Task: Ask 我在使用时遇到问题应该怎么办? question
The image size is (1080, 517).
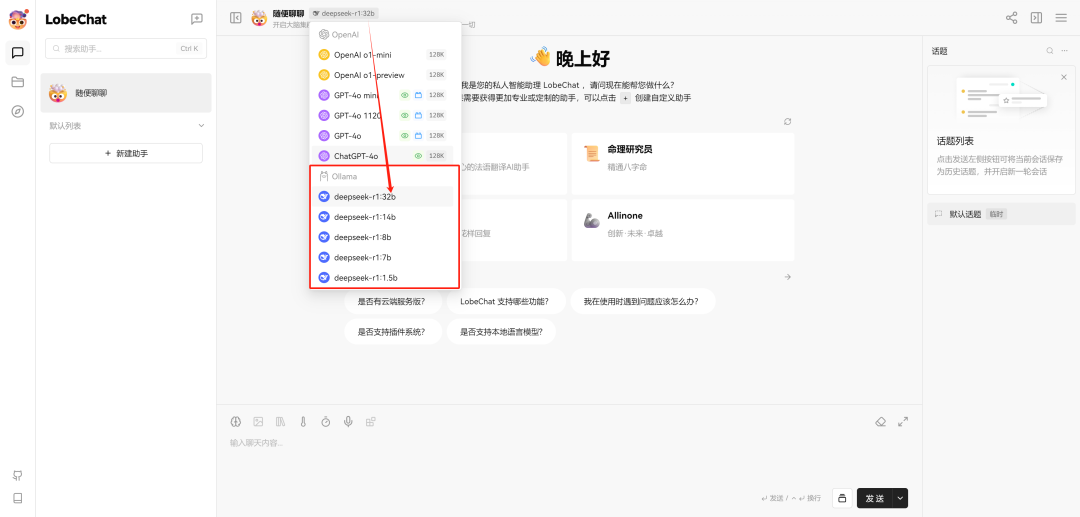Action: tap(642, 301)
